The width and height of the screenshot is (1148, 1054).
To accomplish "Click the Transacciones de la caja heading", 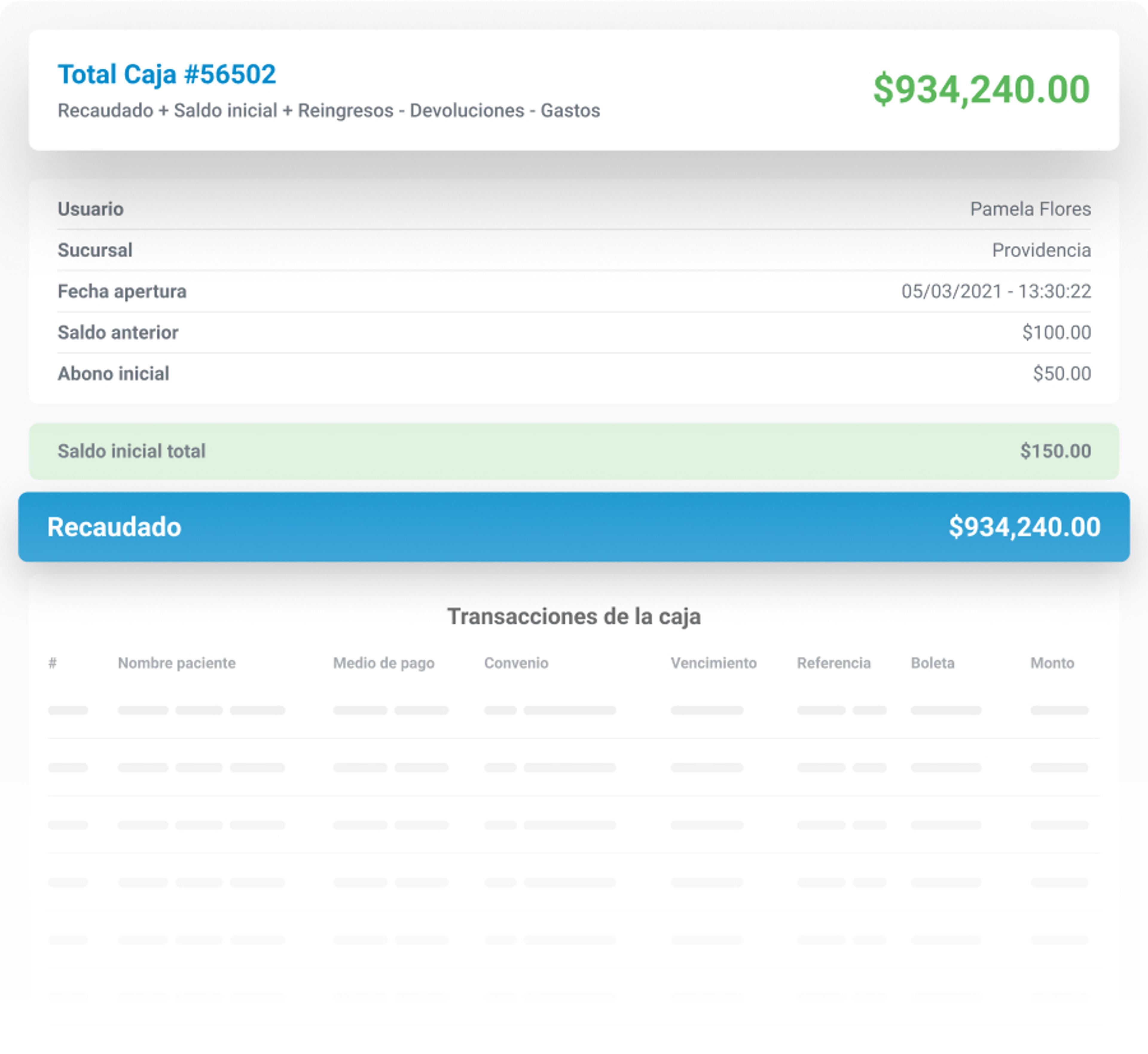I will point(574,616).
